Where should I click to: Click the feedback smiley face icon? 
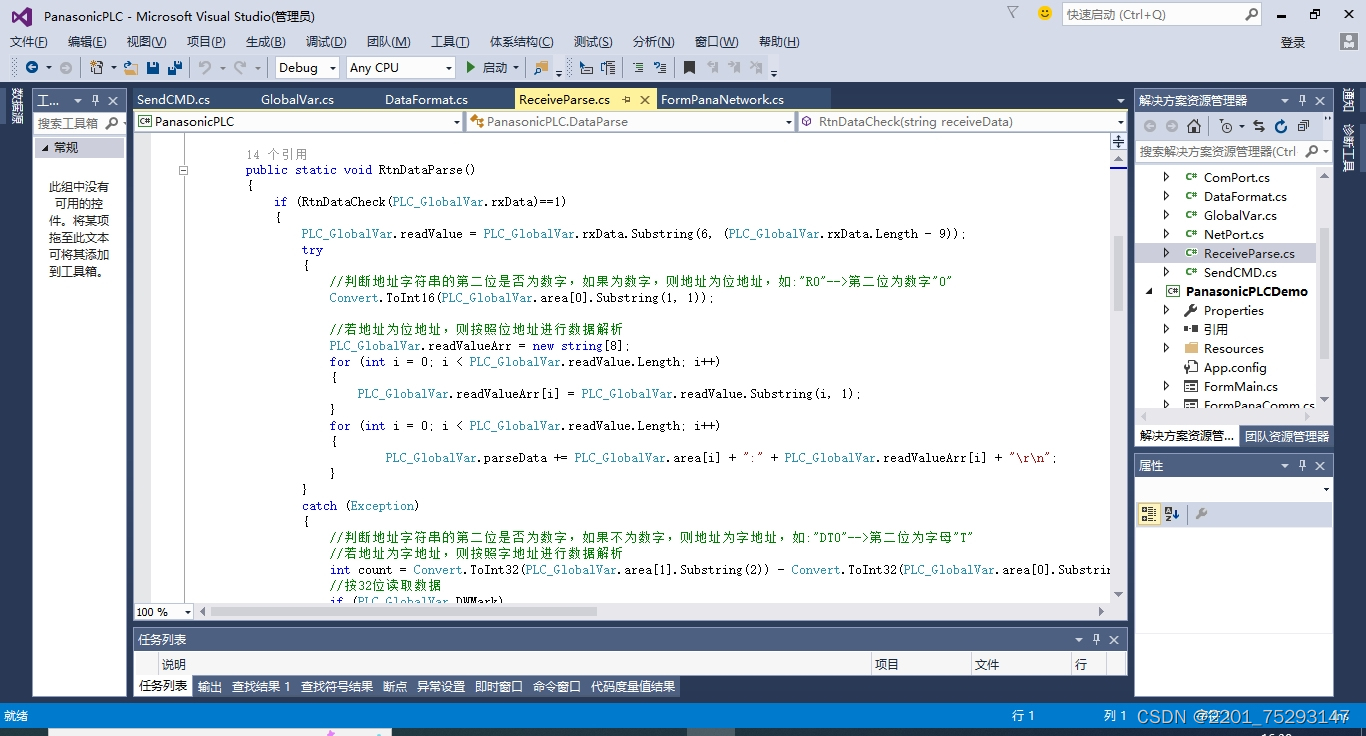click(x=1045, y=13)
